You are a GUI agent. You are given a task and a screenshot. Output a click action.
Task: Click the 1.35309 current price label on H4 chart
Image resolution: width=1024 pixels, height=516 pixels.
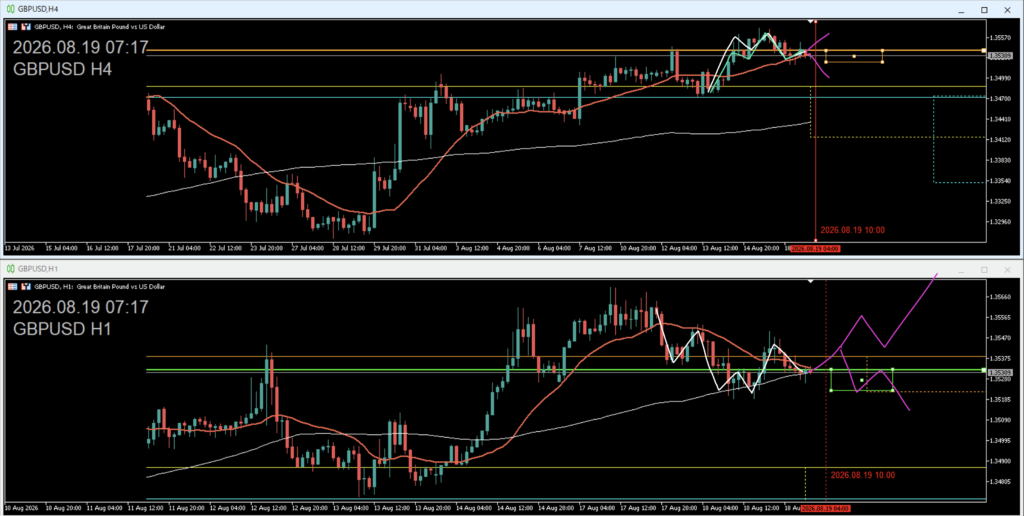coord(1000,56)
